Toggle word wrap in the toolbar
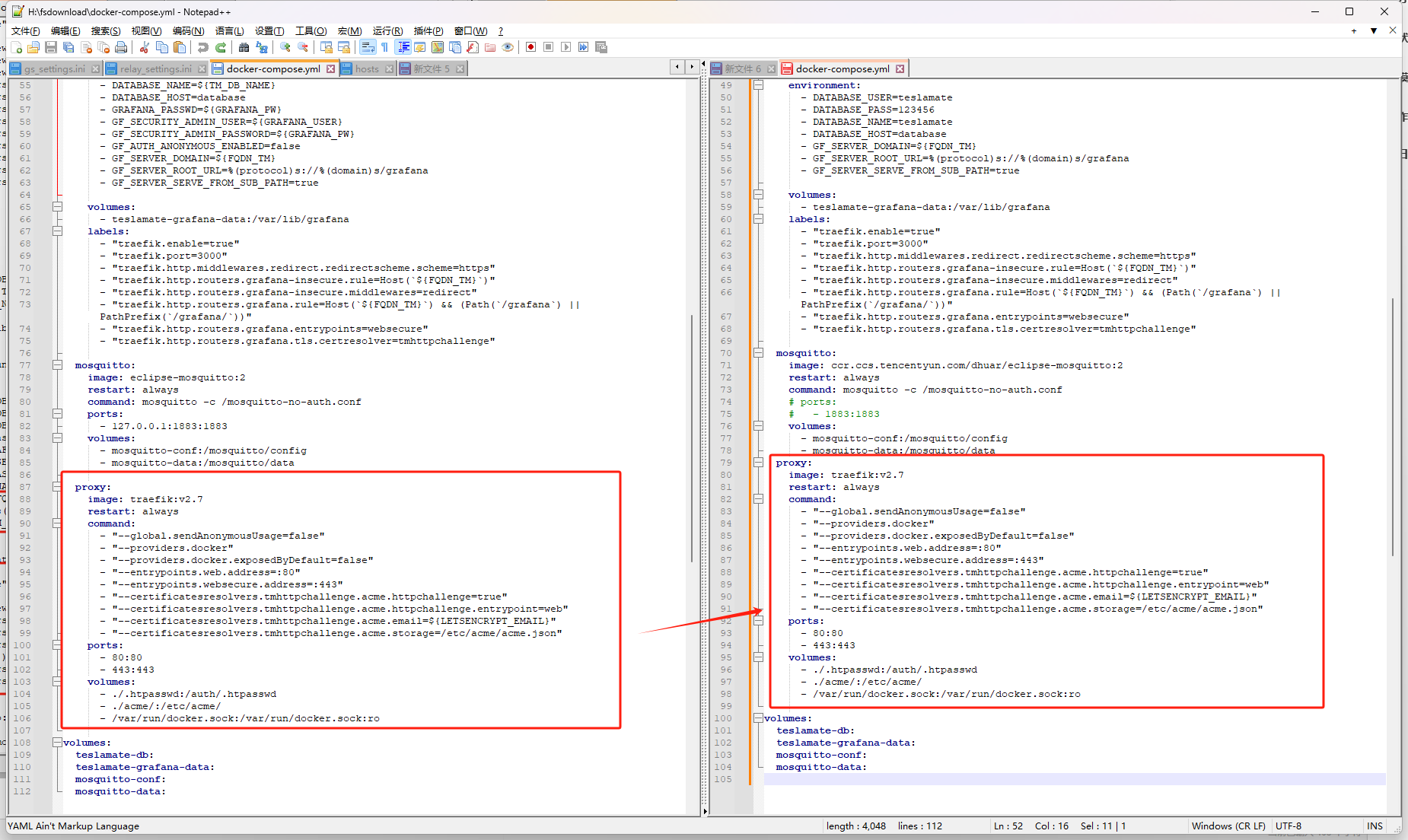The image size is (1408, 840). click(368, 47)
